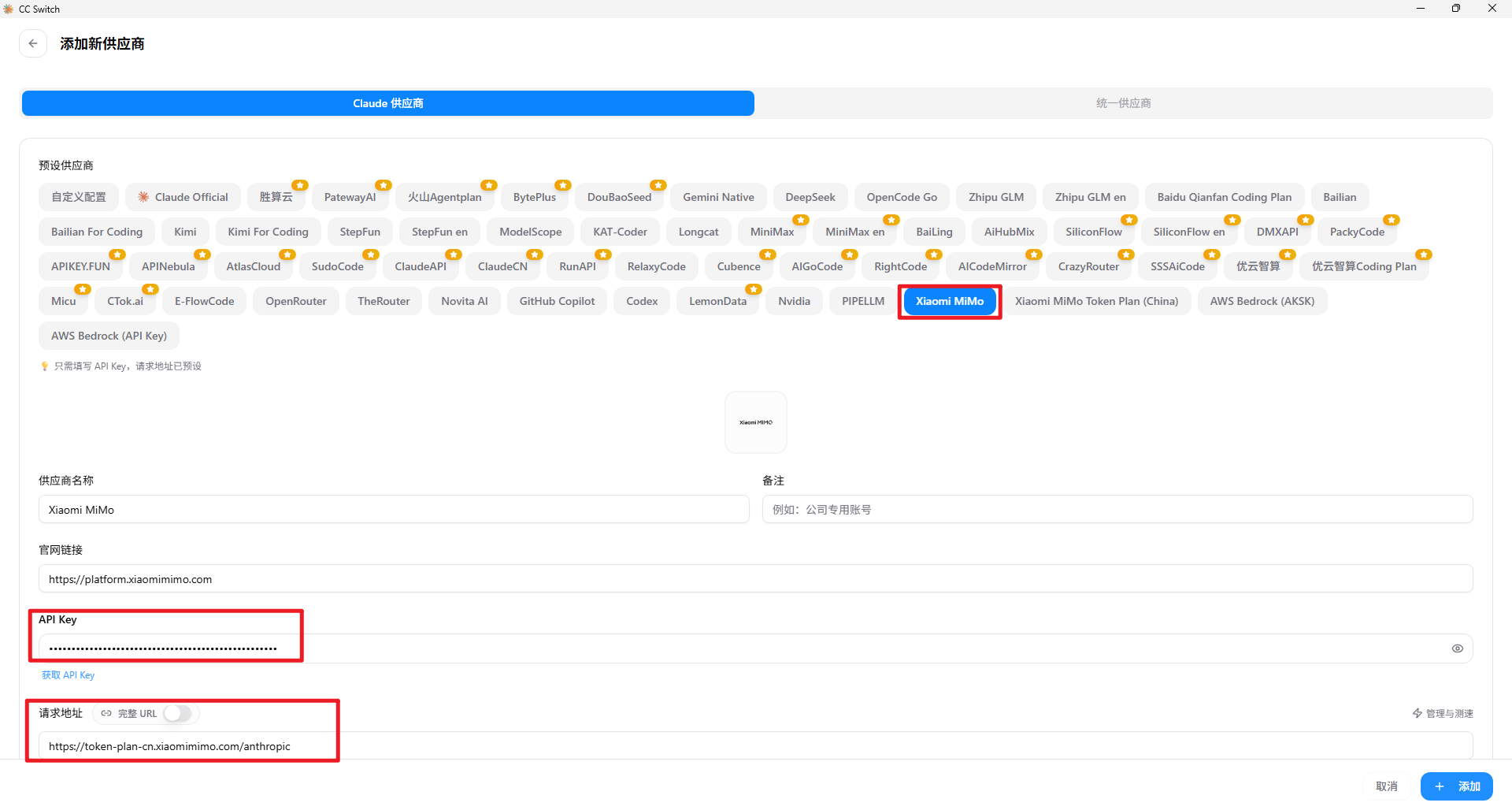Choose Gemini Native preset
Viewport: 1512px width, 810px height.
click(718, 197)
